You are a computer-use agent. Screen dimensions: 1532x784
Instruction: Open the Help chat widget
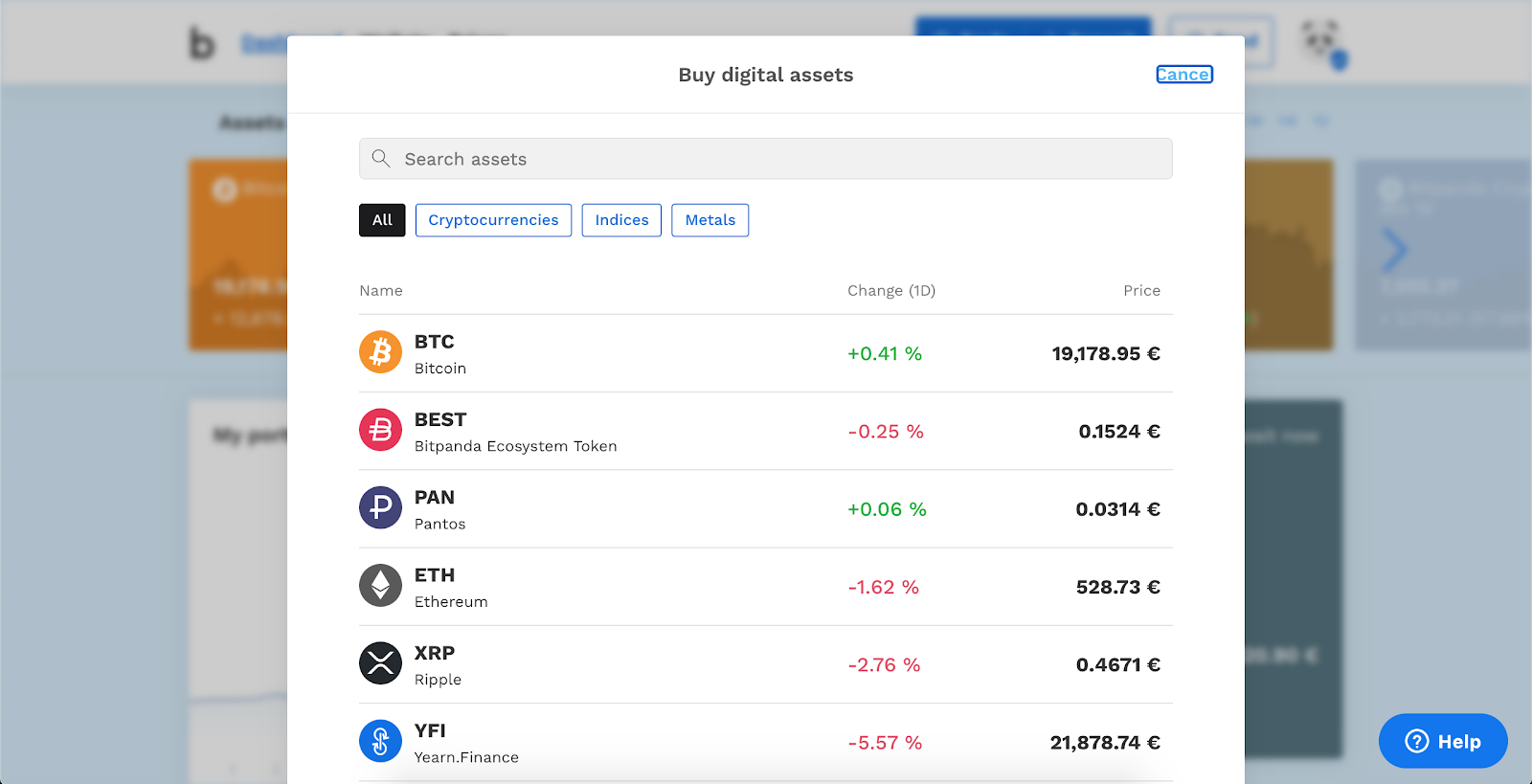click(1443, 741)
